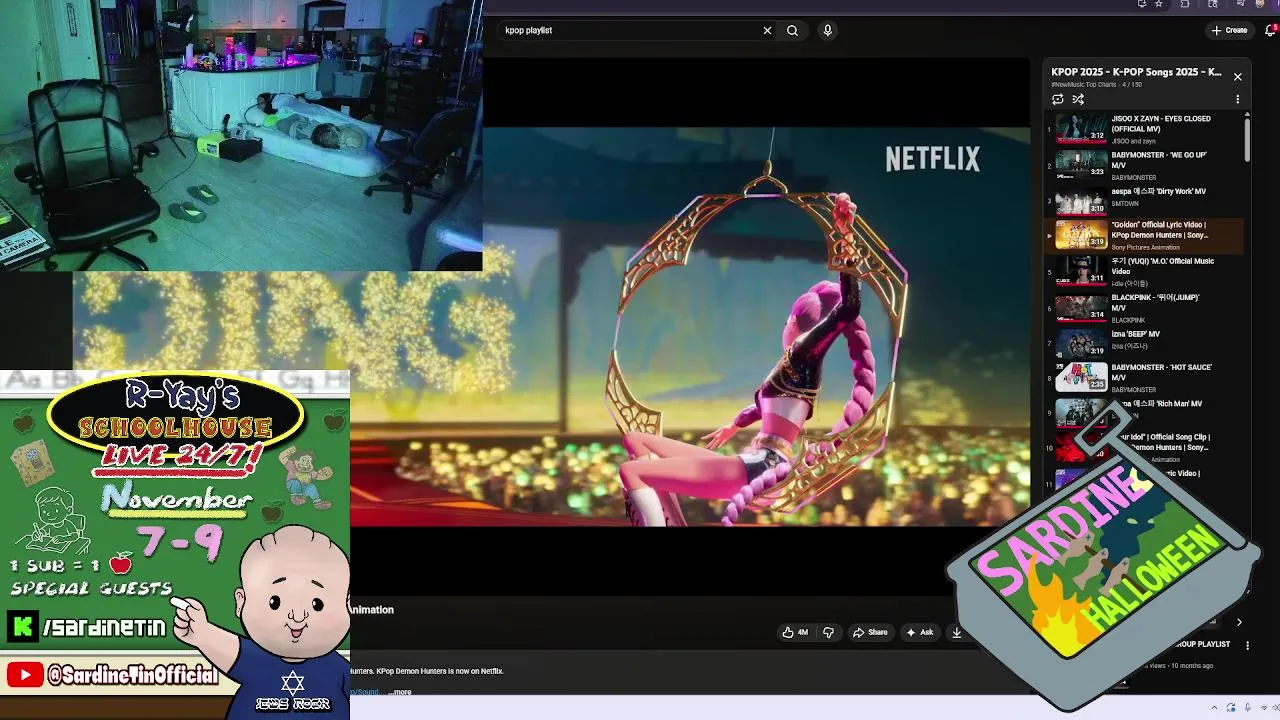Click aespa 'Rich Man' MV thumbnail
Viewport: 1280px width, 720px height.
point(1079,411)
